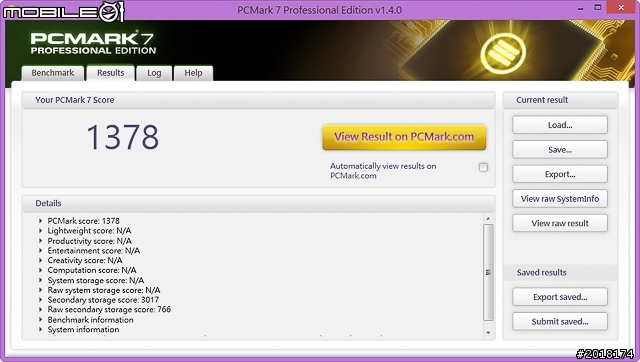Expand the System storage score row

tap(40, 280)
